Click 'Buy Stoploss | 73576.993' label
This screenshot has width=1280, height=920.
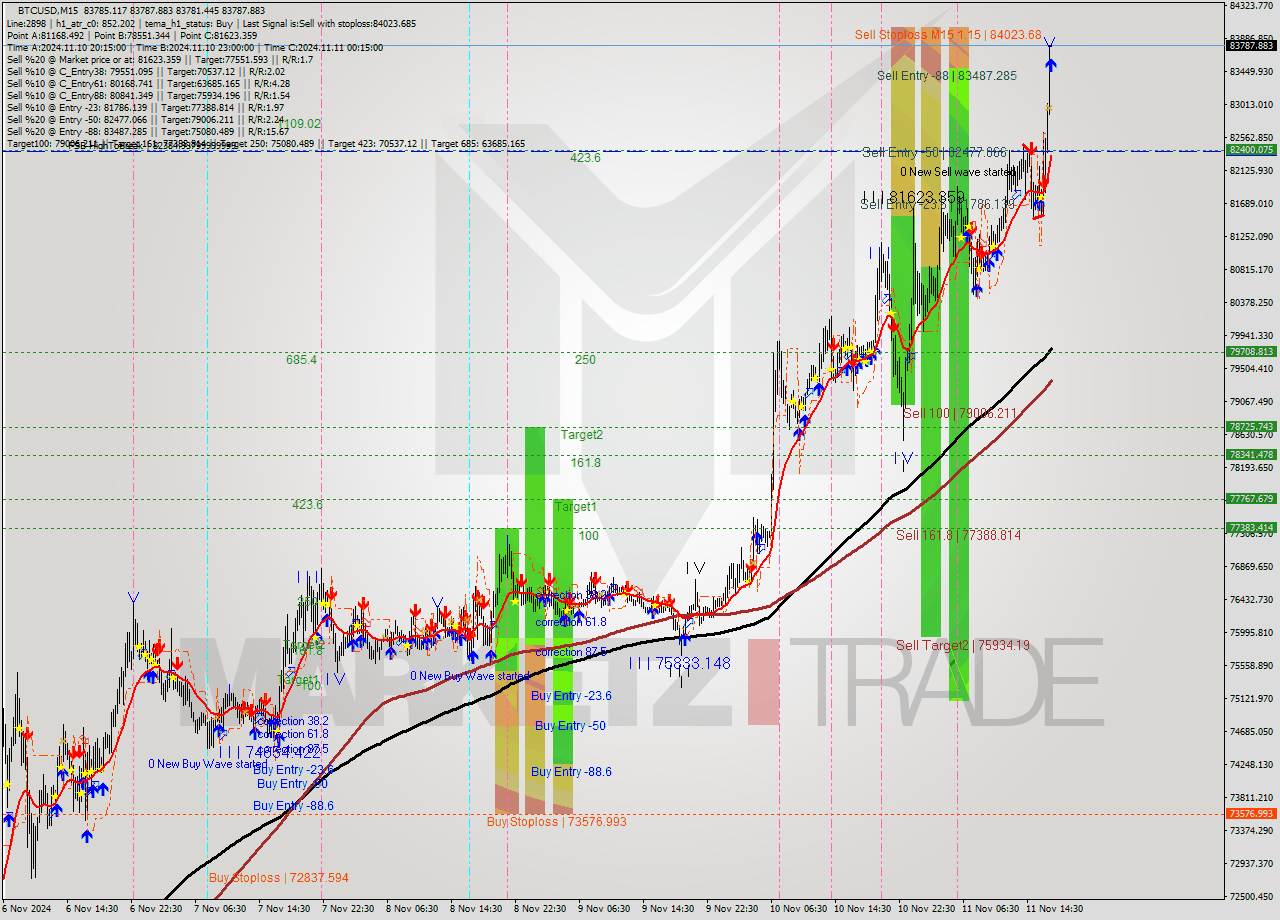(556, 822)
